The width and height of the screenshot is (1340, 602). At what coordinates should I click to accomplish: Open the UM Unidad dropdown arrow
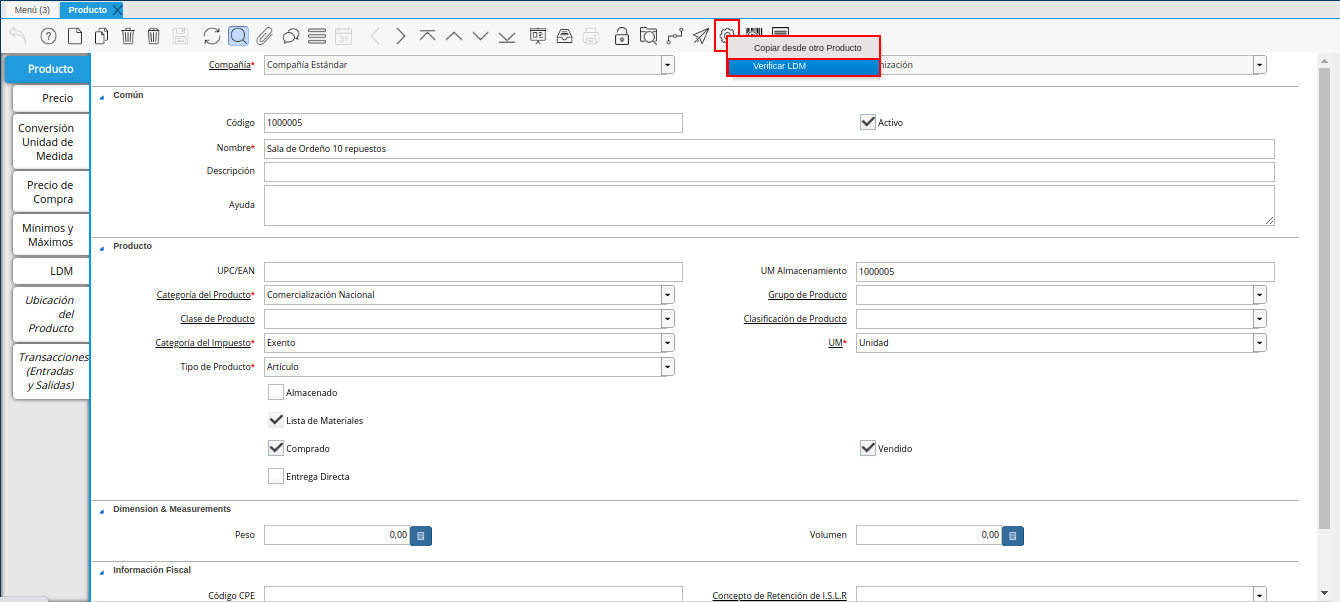pos(1259,343)
